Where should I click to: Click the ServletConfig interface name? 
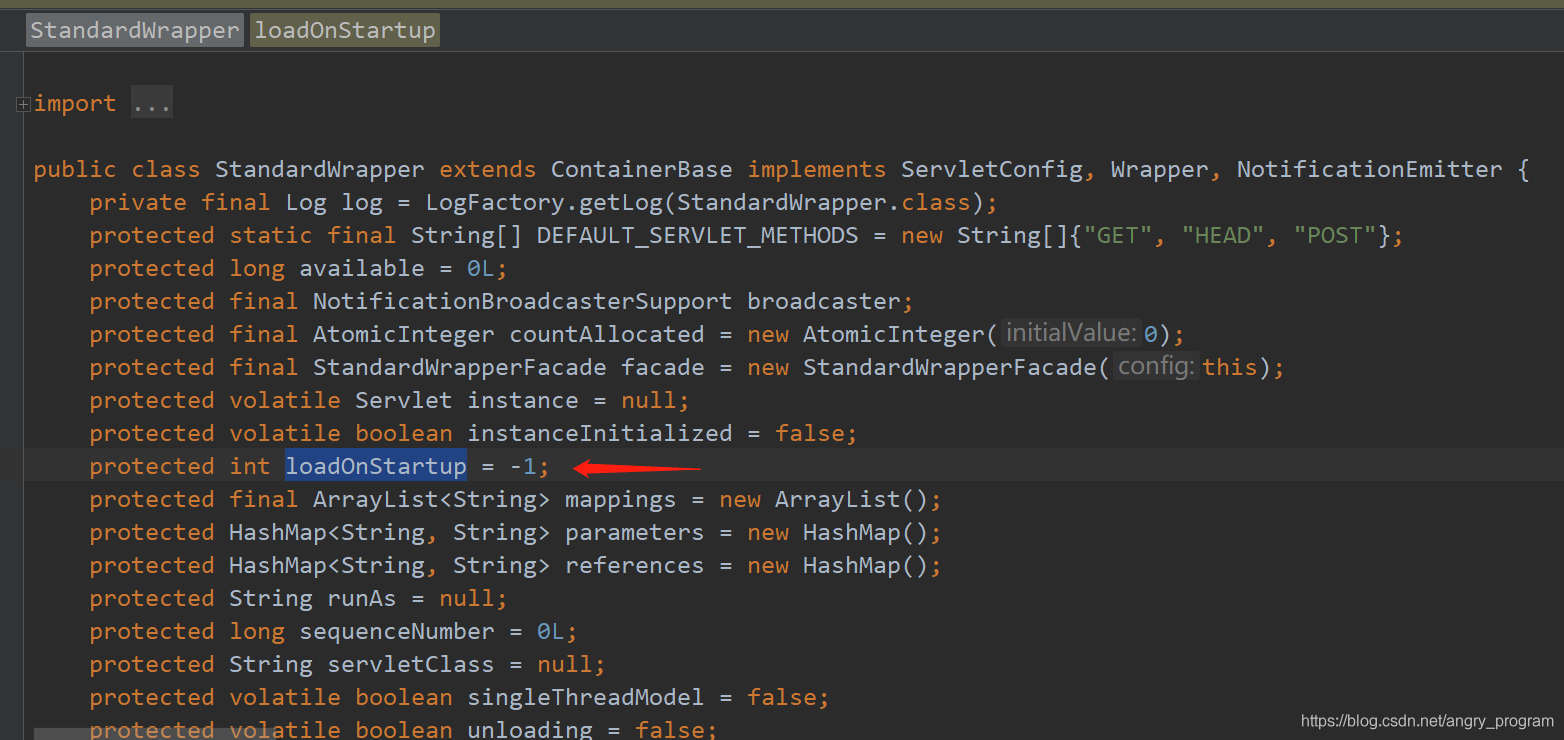[x=991, y=169]
